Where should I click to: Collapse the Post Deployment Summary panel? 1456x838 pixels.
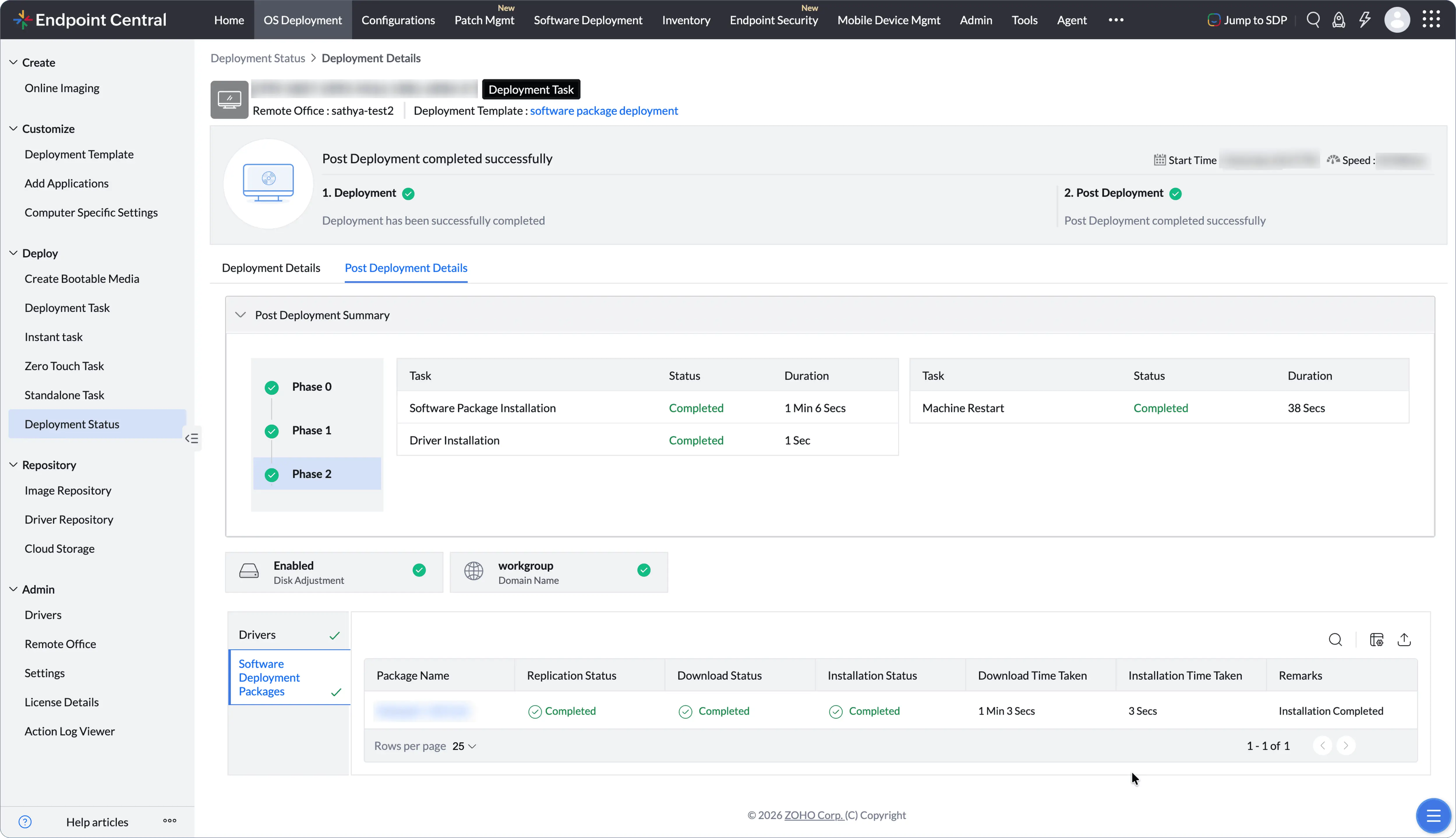241,315
